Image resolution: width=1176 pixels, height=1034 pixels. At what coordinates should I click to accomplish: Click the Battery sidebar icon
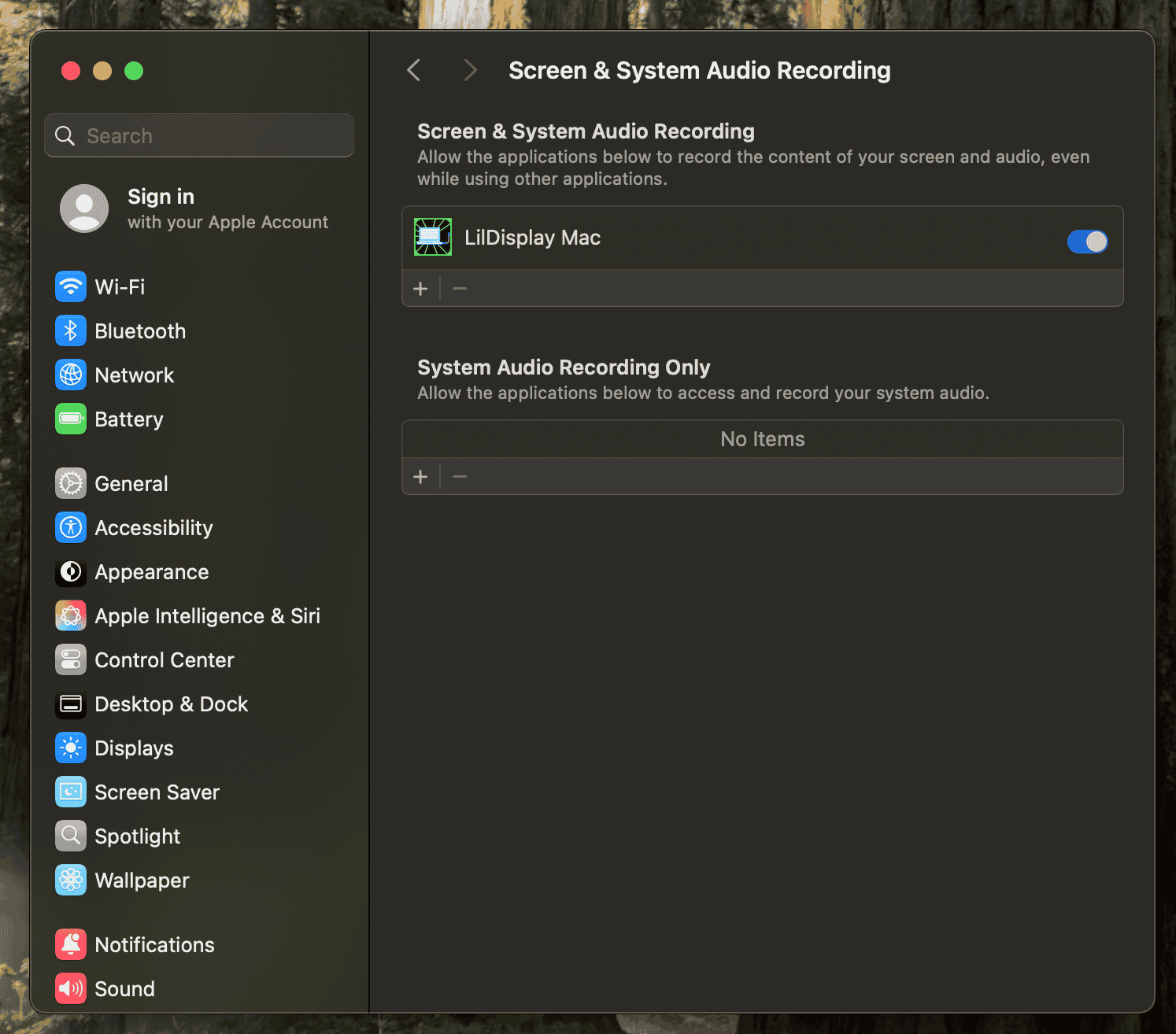pos(70,419)
